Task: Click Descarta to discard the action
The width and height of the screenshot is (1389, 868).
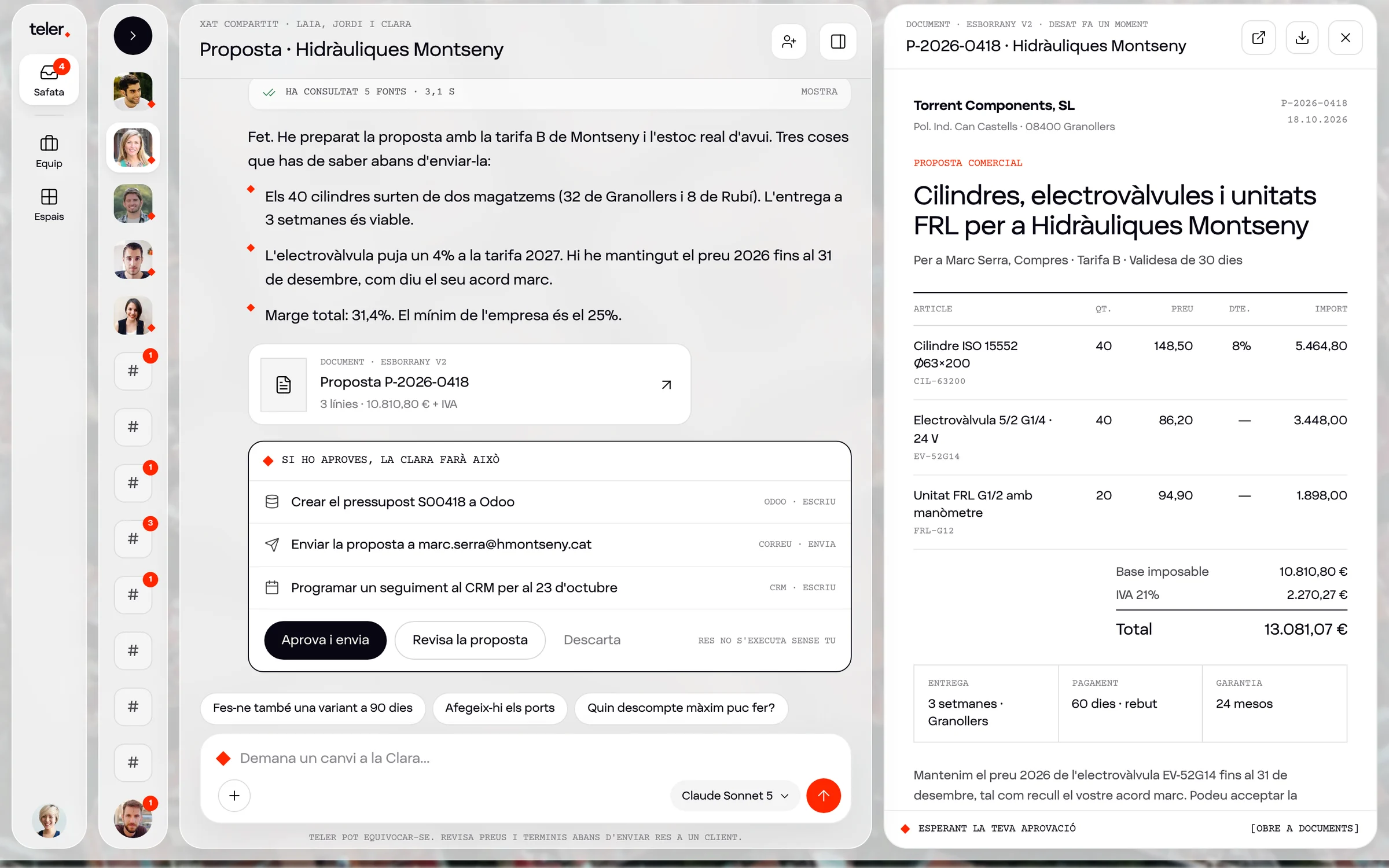Action: point(591,640)
